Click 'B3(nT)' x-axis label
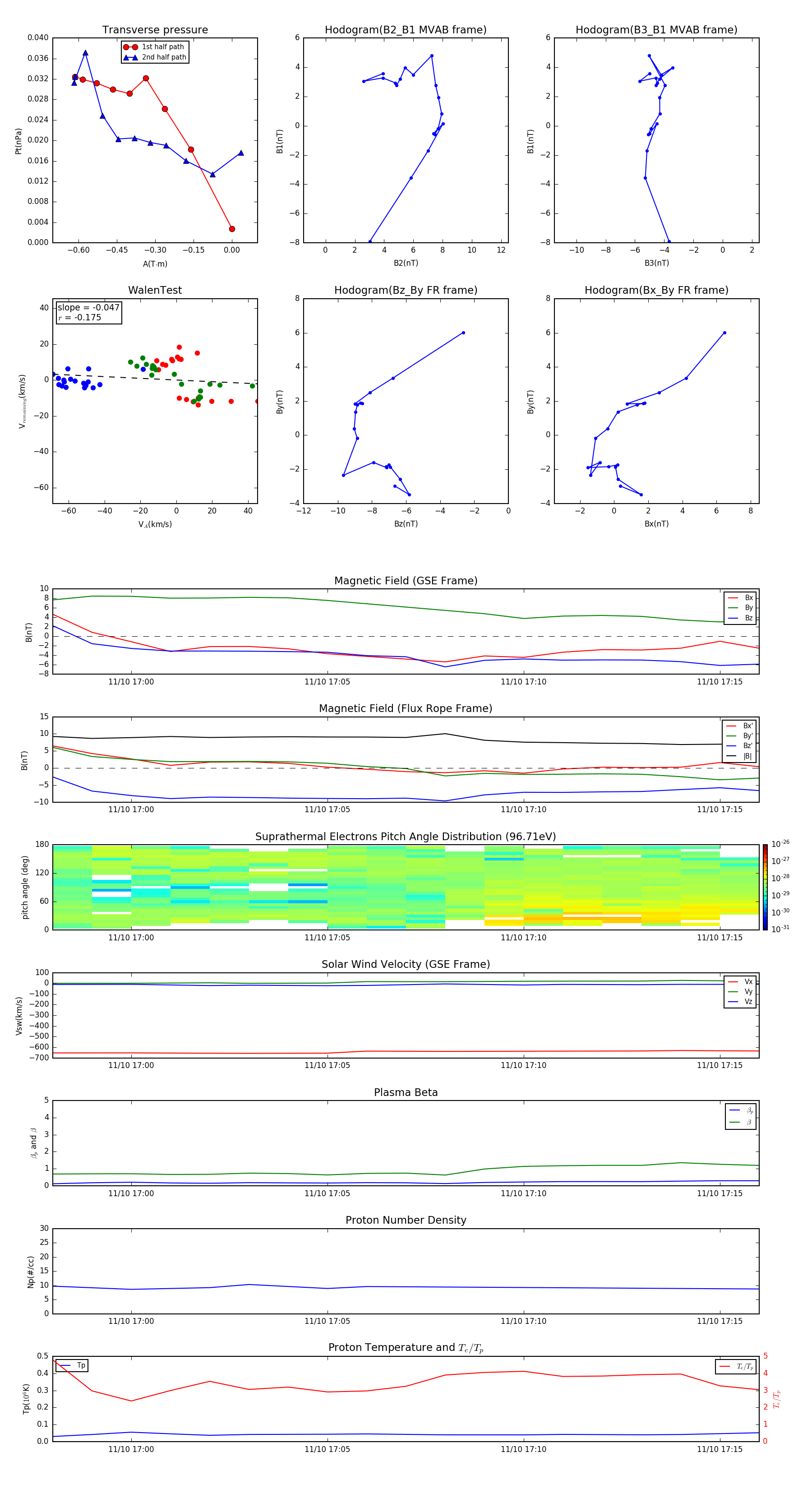This screenshot has height=1489, width=812. click(656, 263)
